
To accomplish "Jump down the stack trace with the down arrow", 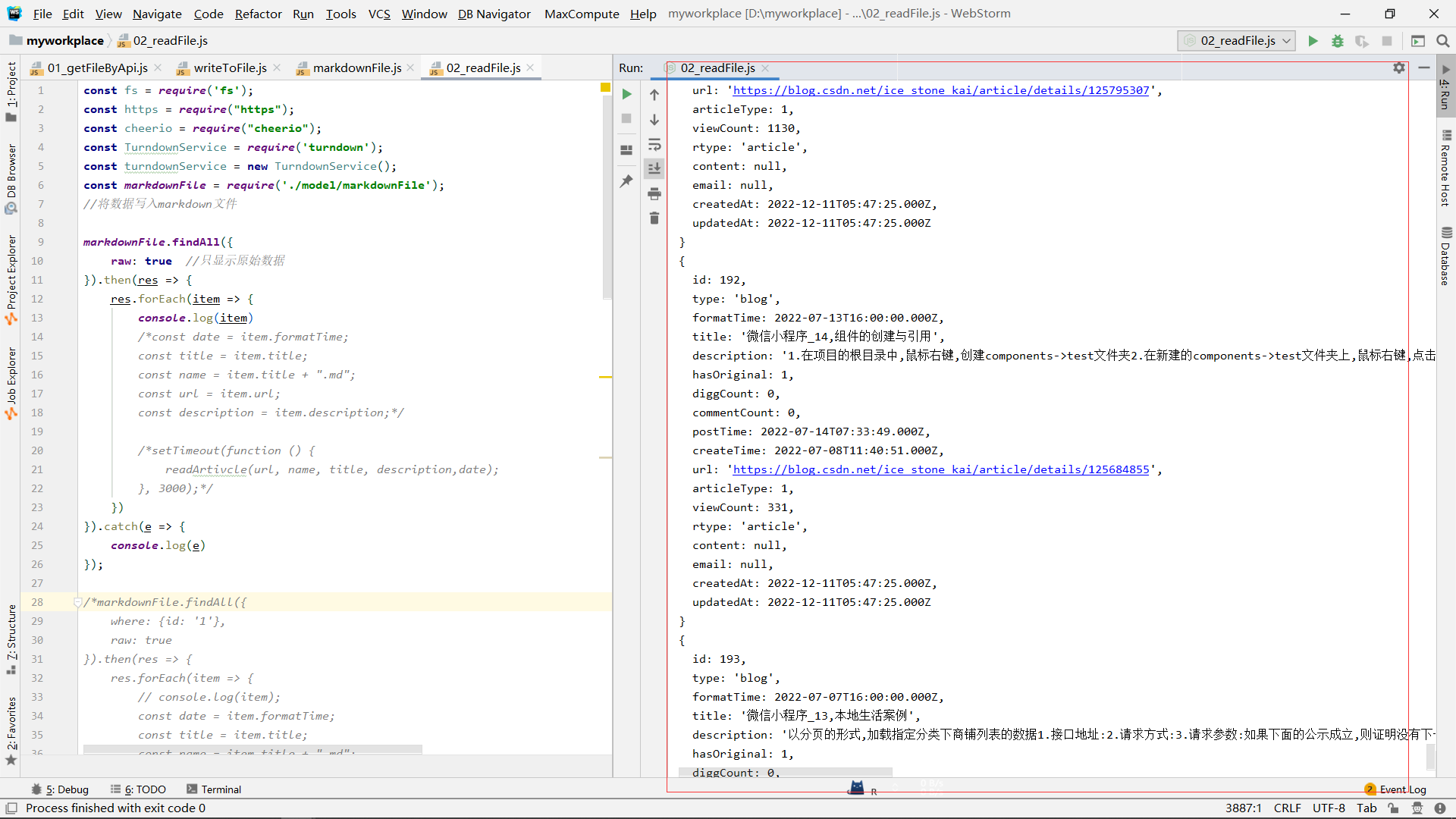I will click(654, 120).
